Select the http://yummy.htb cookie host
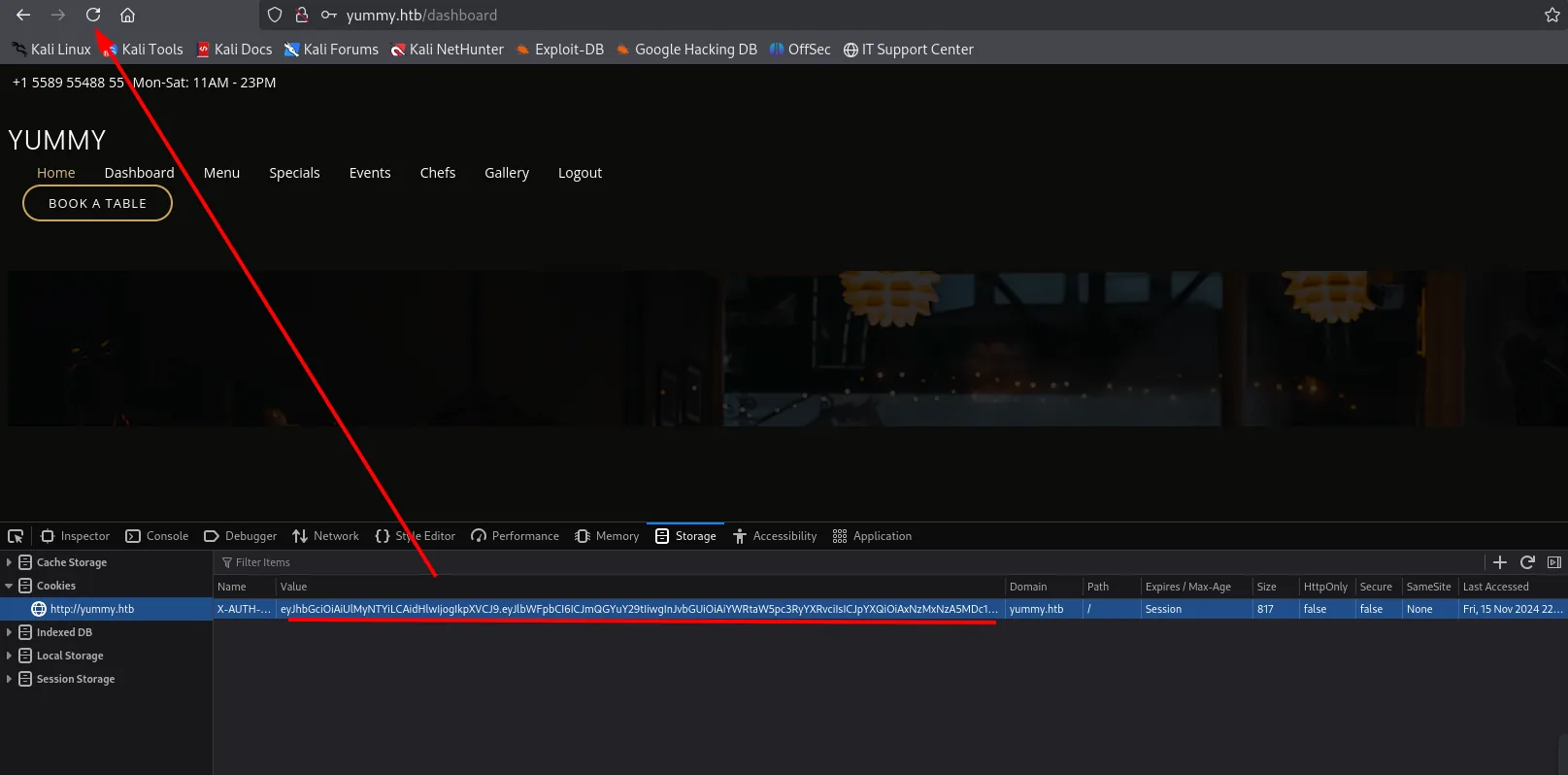The height and width of the screenshot is (775, 1568). click(92, 609)
